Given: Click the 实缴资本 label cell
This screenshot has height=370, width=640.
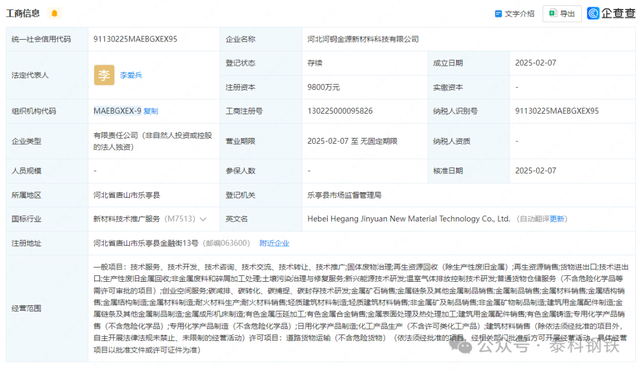Looking at the screenshot, I should pos(468,87).
